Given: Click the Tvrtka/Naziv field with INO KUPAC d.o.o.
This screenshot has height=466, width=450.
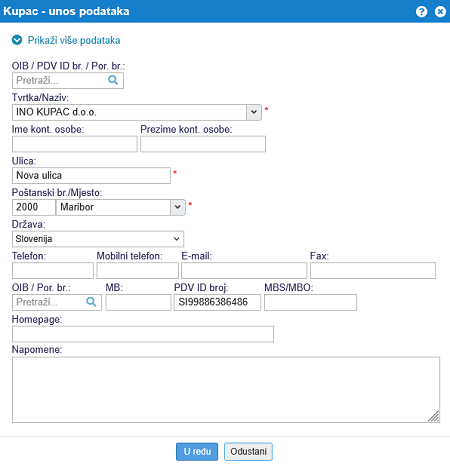Looking at the screenshot, I should pos(129,112).
